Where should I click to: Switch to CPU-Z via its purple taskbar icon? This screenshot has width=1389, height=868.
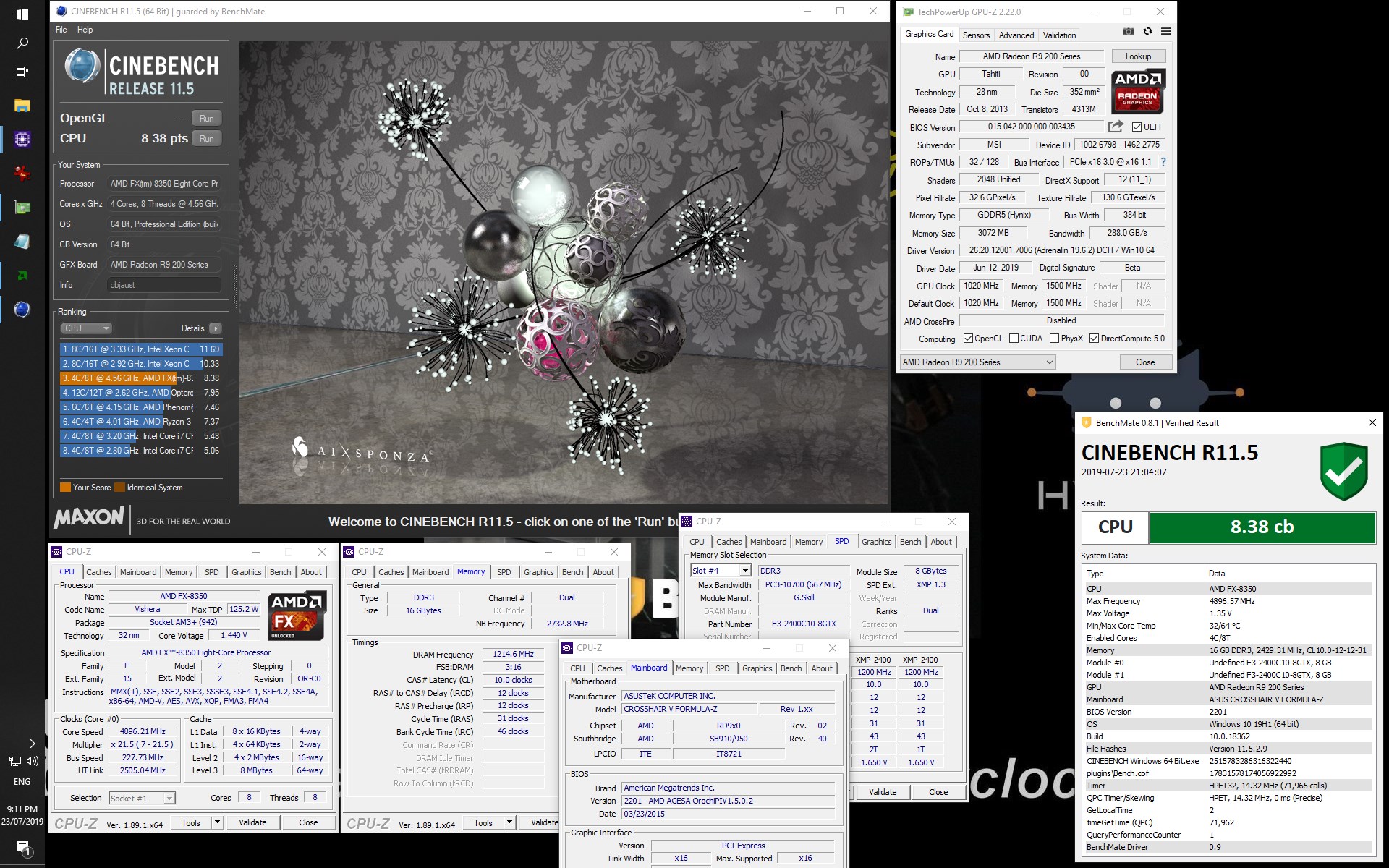coord(22,140)
